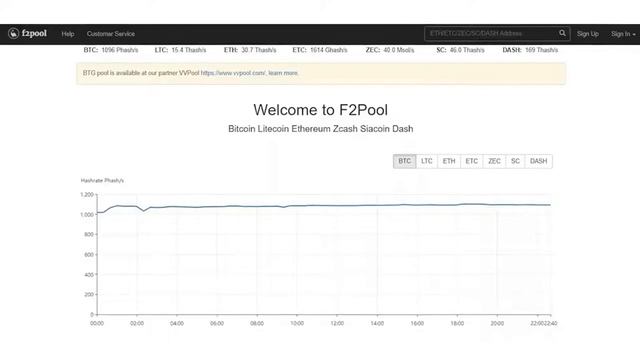
Task: Open Customer Service link
Action: 111,34
